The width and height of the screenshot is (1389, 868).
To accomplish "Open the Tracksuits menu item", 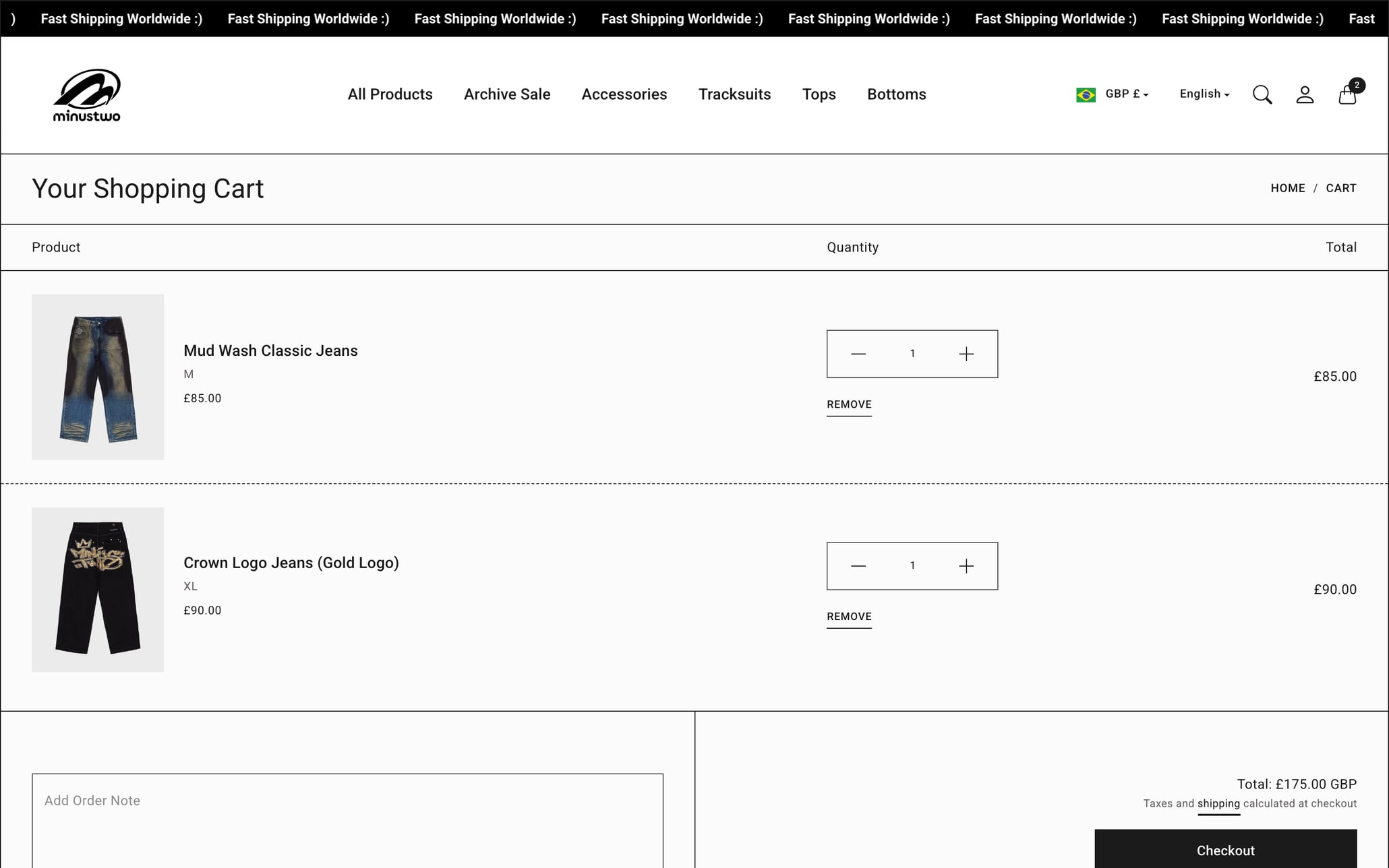I will (734, 94).
